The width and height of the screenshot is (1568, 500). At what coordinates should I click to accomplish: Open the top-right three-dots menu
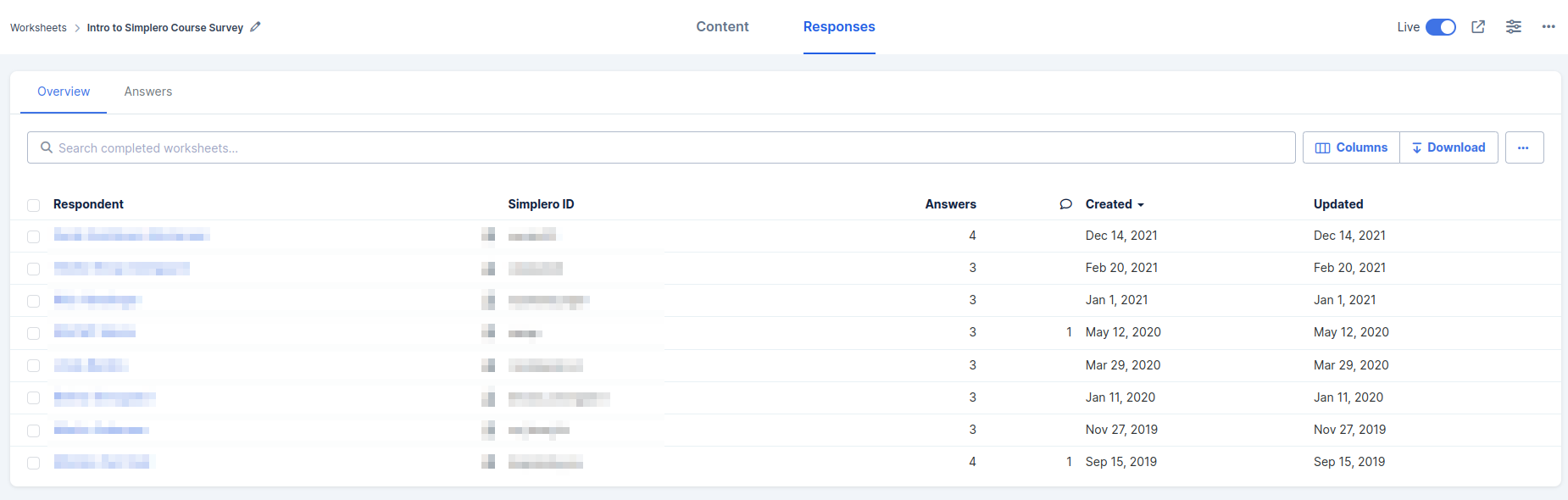click(1549, 27)
